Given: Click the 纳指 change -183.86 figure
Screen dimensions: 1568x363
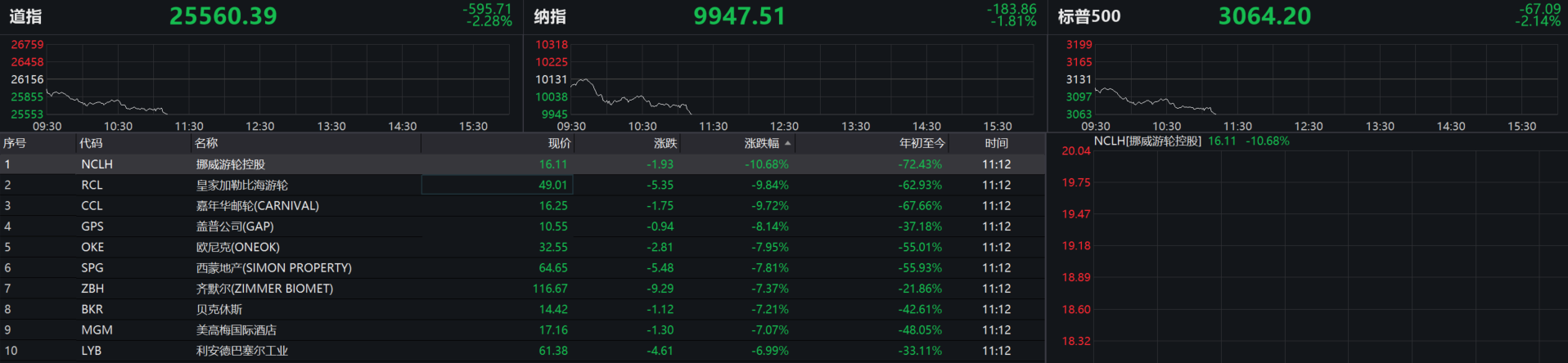Looking at the screenshot, I should [x=1012, y=8].
